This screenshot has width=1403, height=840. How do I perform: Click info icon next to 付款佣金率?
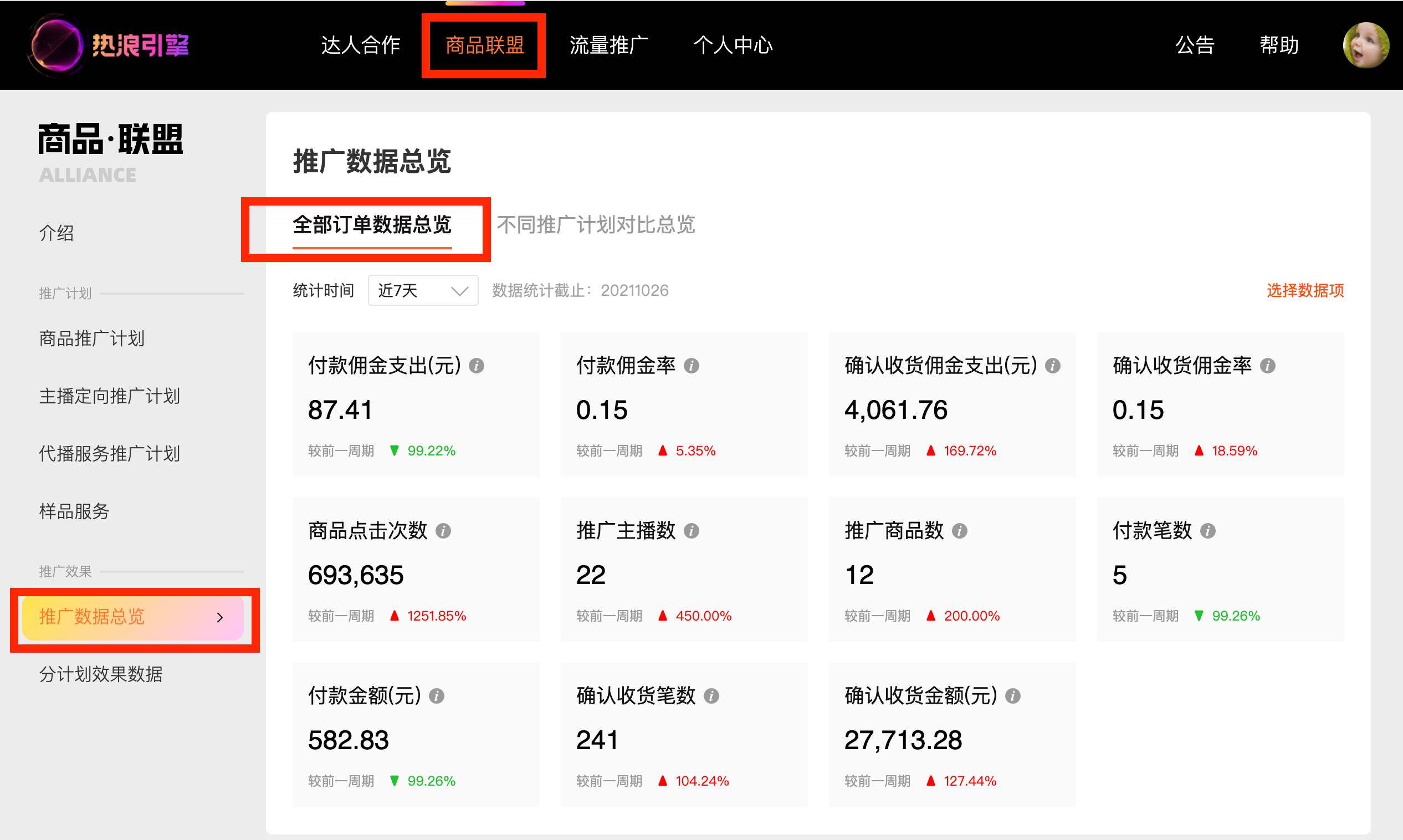(691, 366)
